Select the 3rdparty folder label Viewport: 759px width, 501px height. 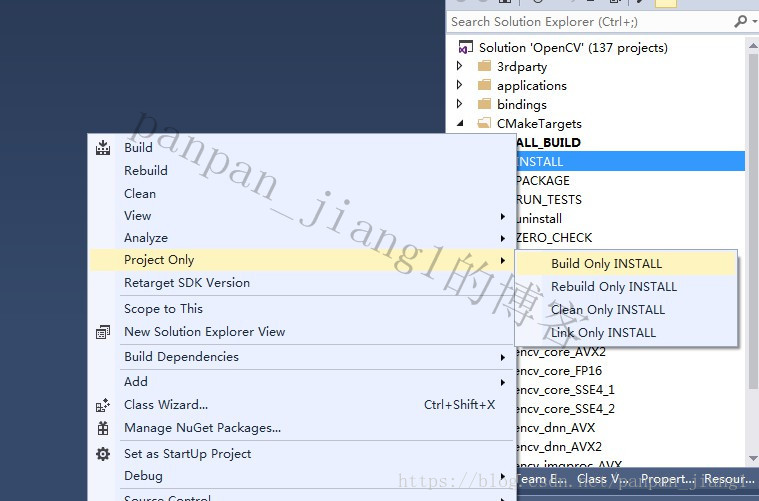[522, 66]
